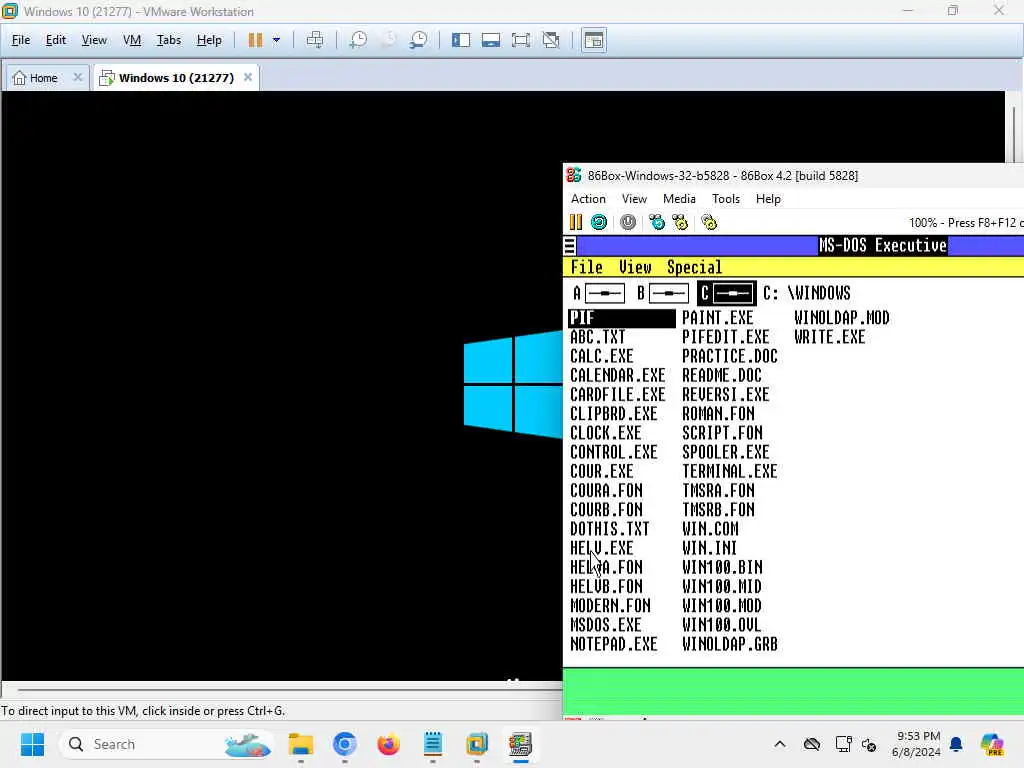Select REVERSI.EXE in the file list

coord(726,395)
